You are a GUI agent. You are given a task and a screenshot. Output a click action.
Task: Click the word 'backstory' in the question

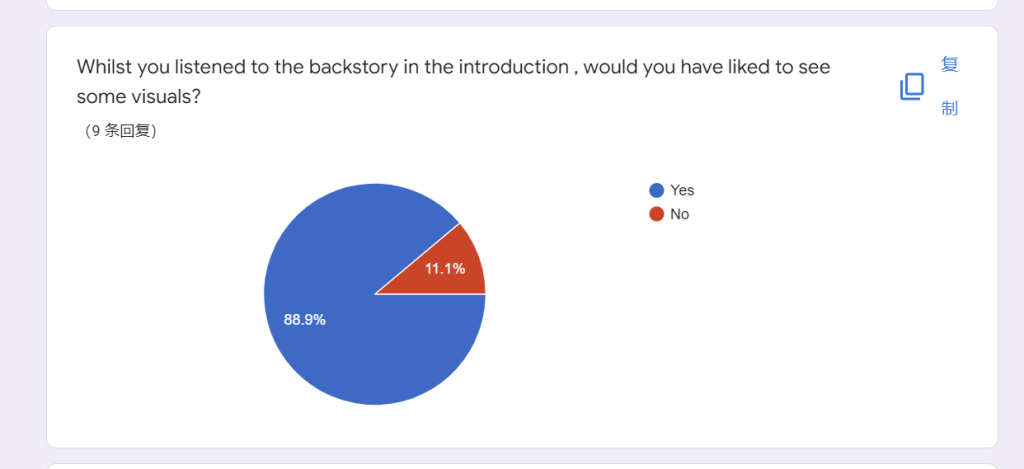point(349,67)
